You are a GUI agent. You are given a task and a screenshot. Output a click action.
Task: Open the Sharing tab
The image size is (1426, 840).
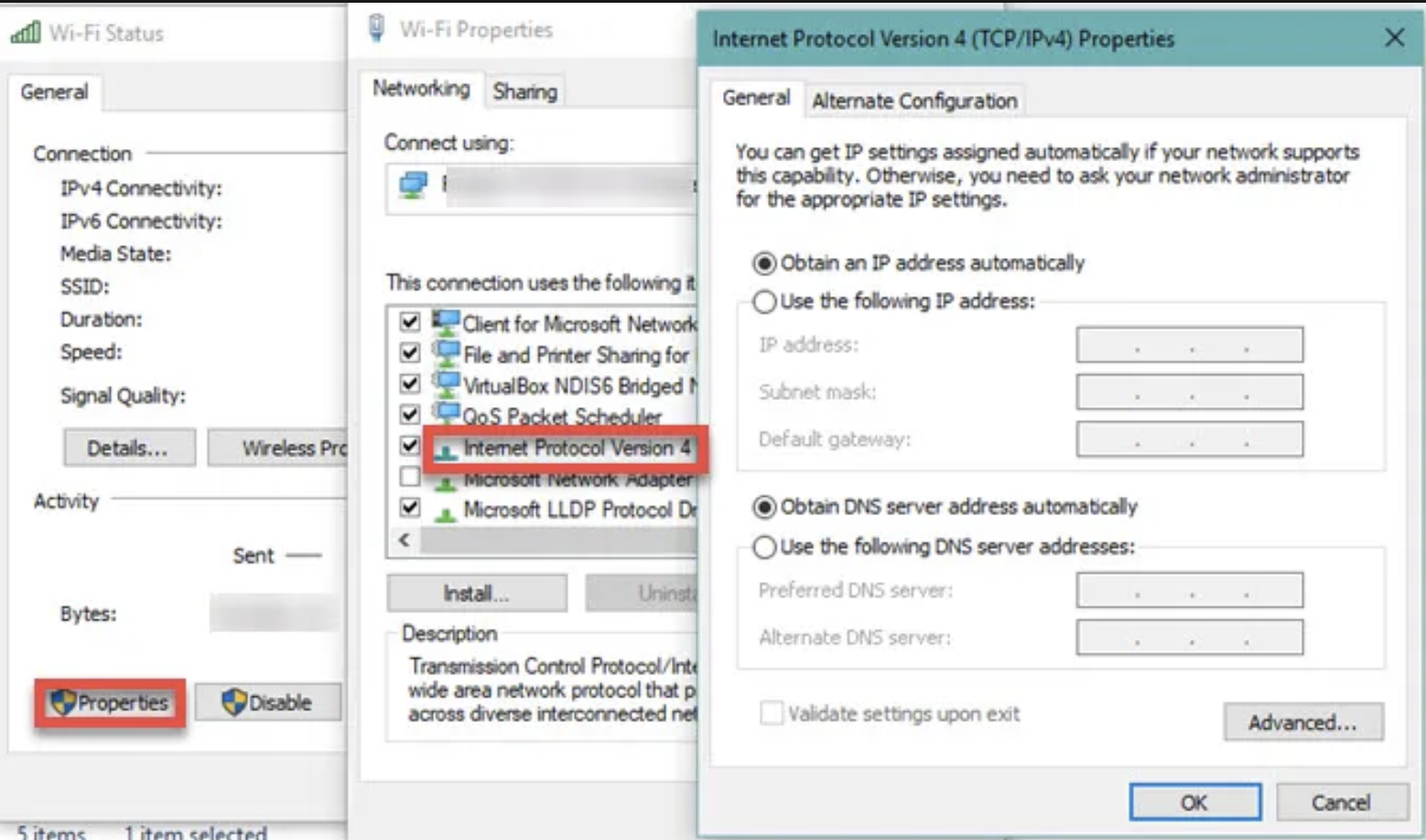pyautogui.click(x=524, y=92)
